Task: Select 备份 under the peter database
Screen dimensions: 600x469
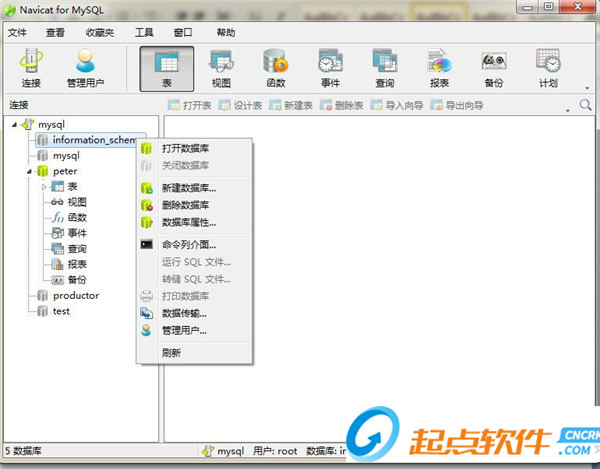Action: pos(69,280)
